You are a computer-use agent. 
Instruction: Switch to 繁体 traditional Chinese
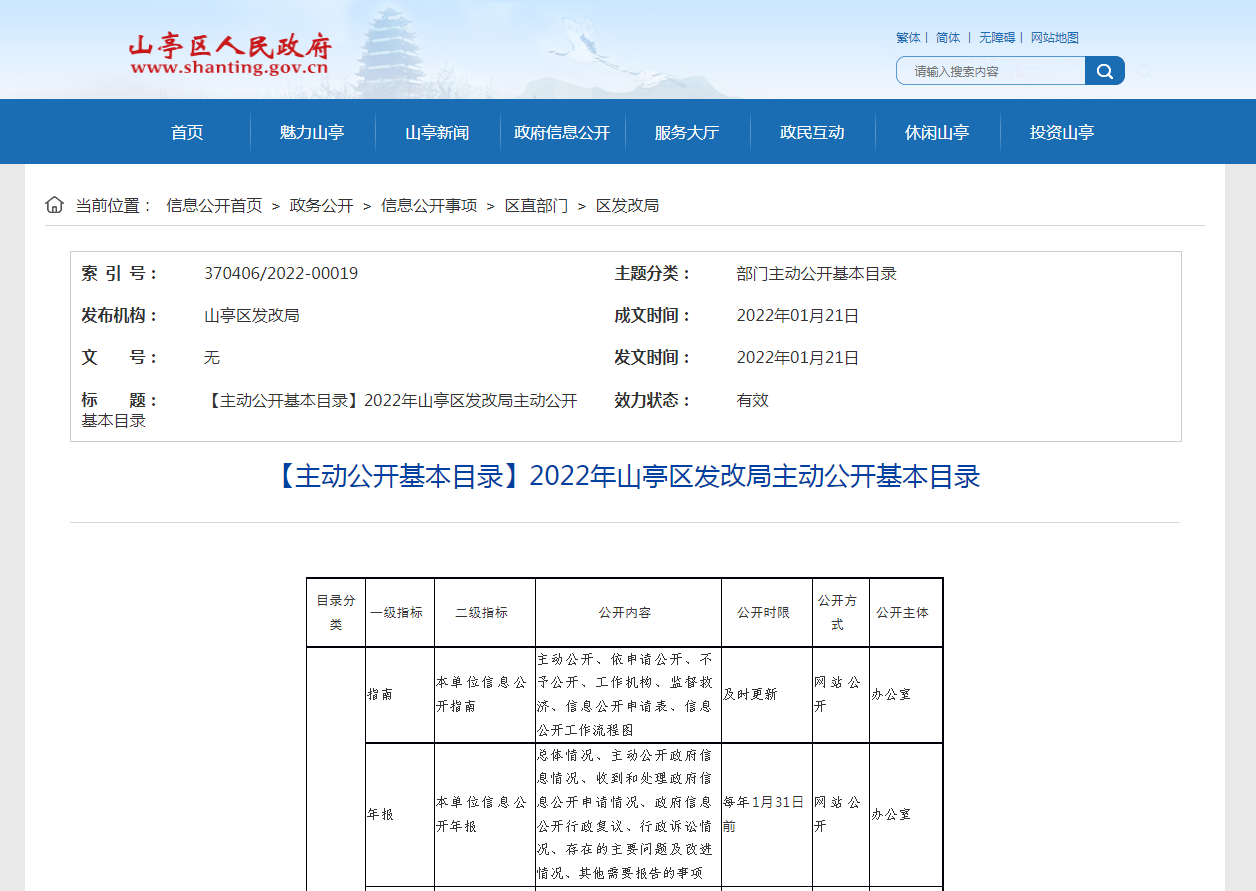pyautogui.click(x=908, y=38)
